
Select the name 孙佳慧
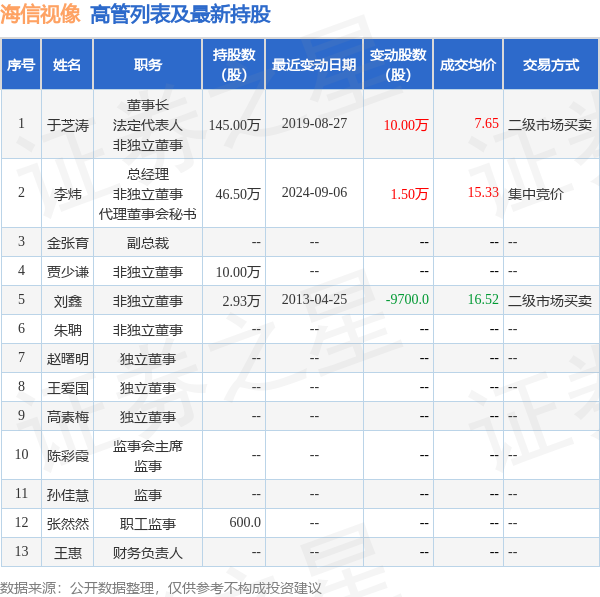[x=68, y=495]
